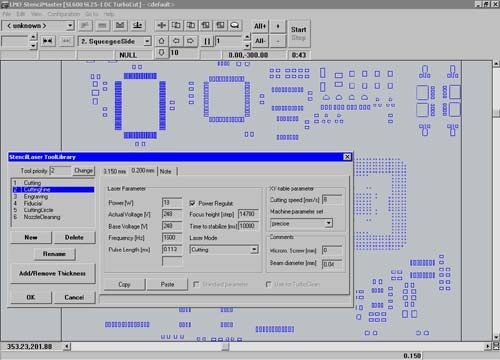500x360 pixels.
Task: Click the horizontal scrollbar thumb at bottom
Action: pos(226,347)
